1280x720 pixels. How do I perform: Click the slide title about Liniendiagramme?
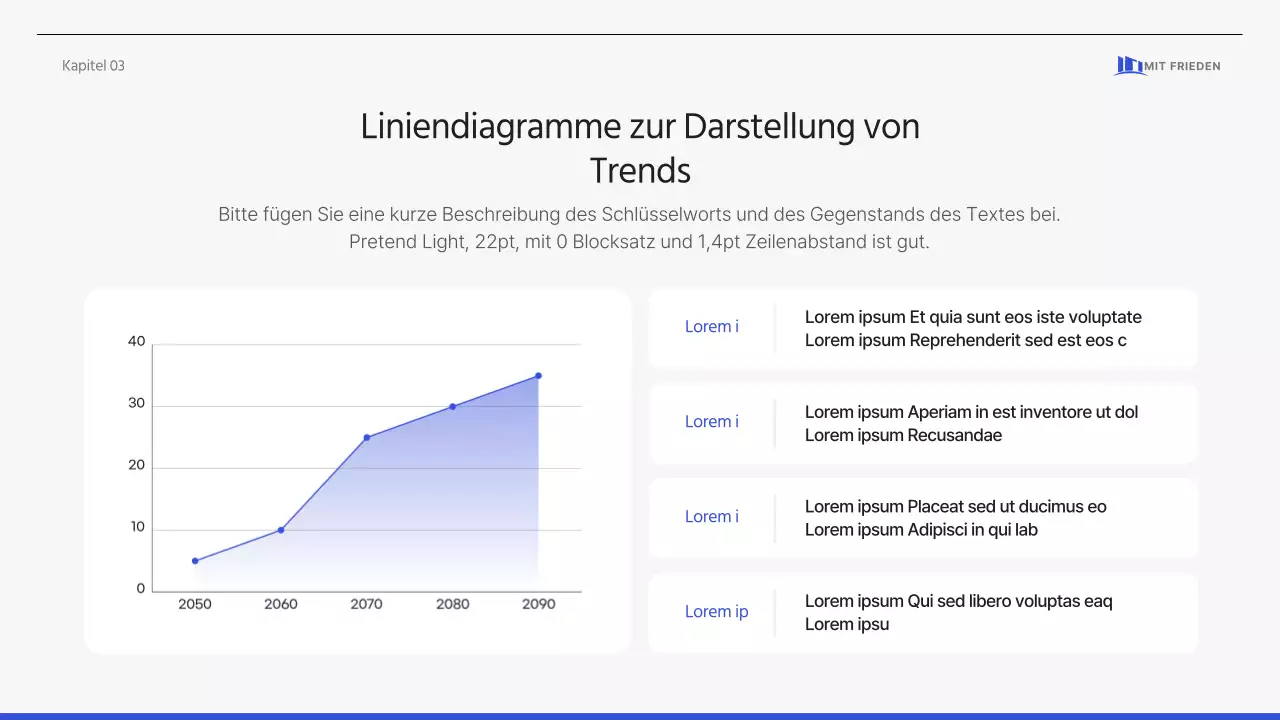pyautogui.click(x=640, y=147)
